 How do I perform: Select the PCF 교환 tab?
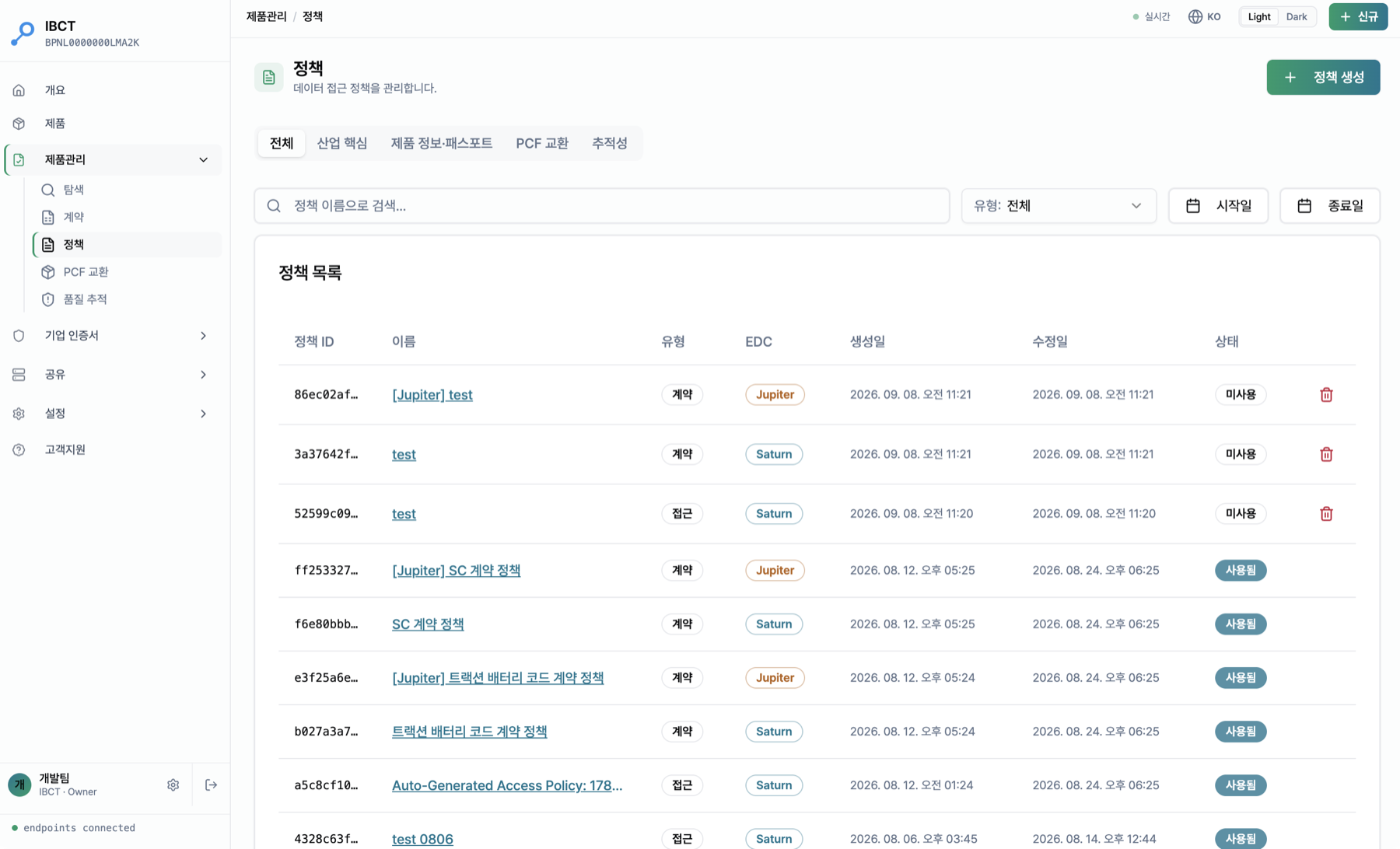pos(542,143)
